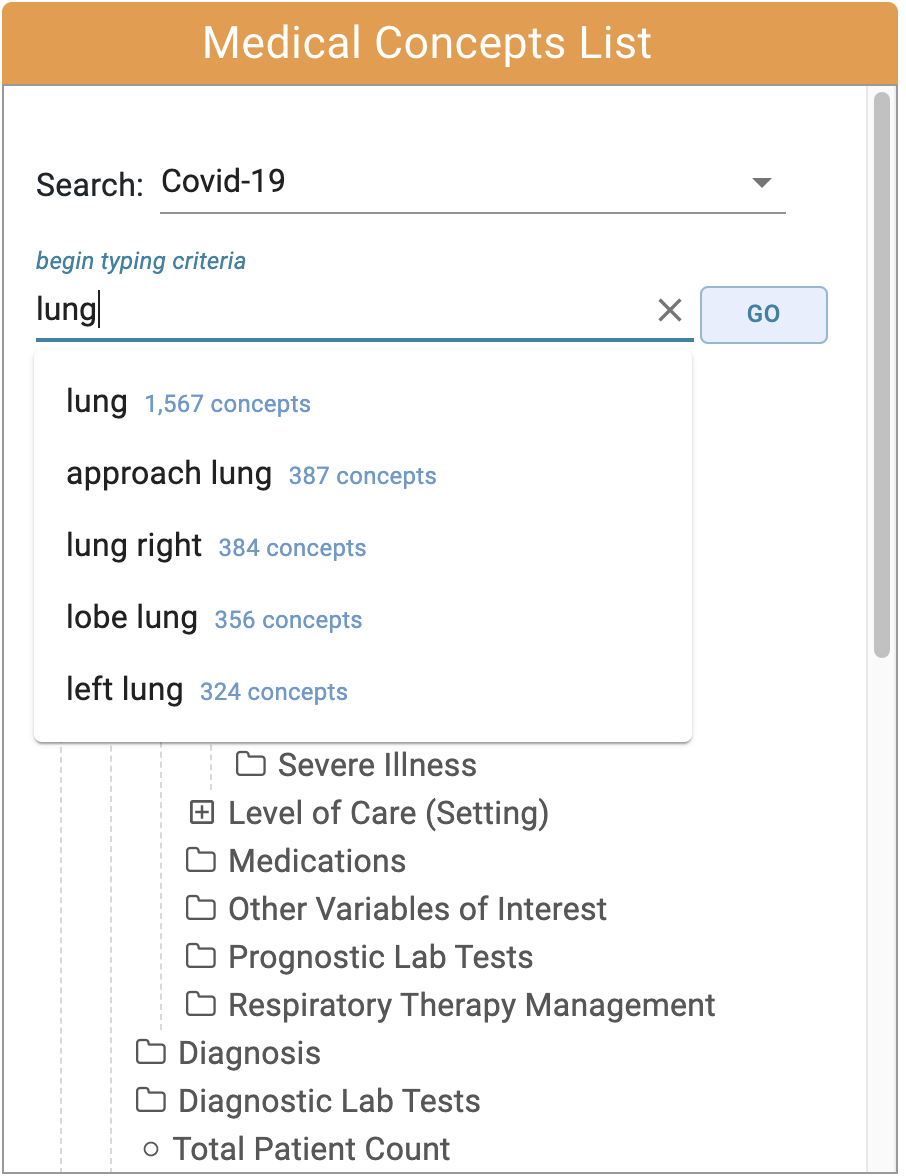Expand Level of Care (Setting) plus box
The width and height of the screenshot is (906, 1176).
[202, 812]
